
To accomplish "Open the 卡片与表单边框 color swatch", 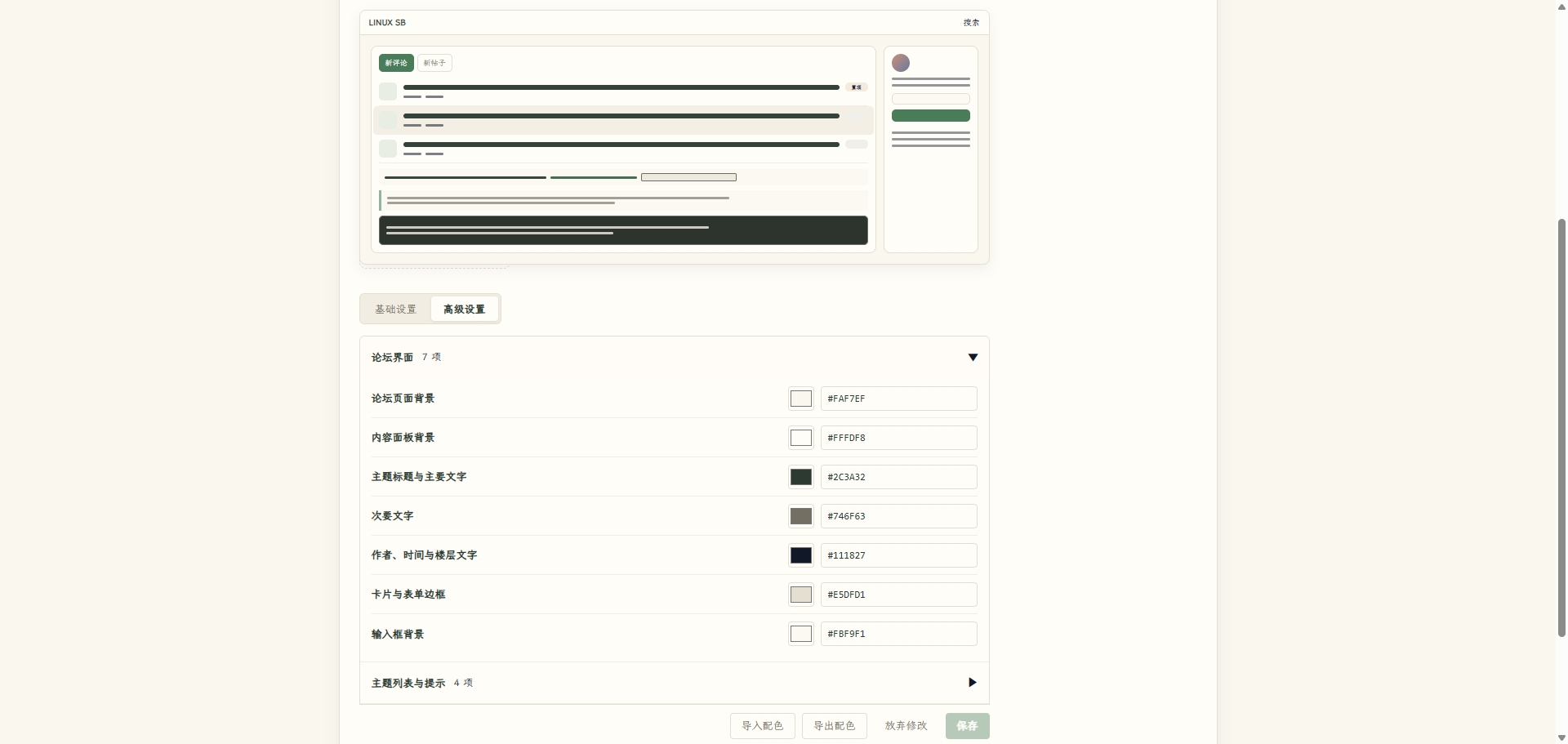I will [801, 595].
